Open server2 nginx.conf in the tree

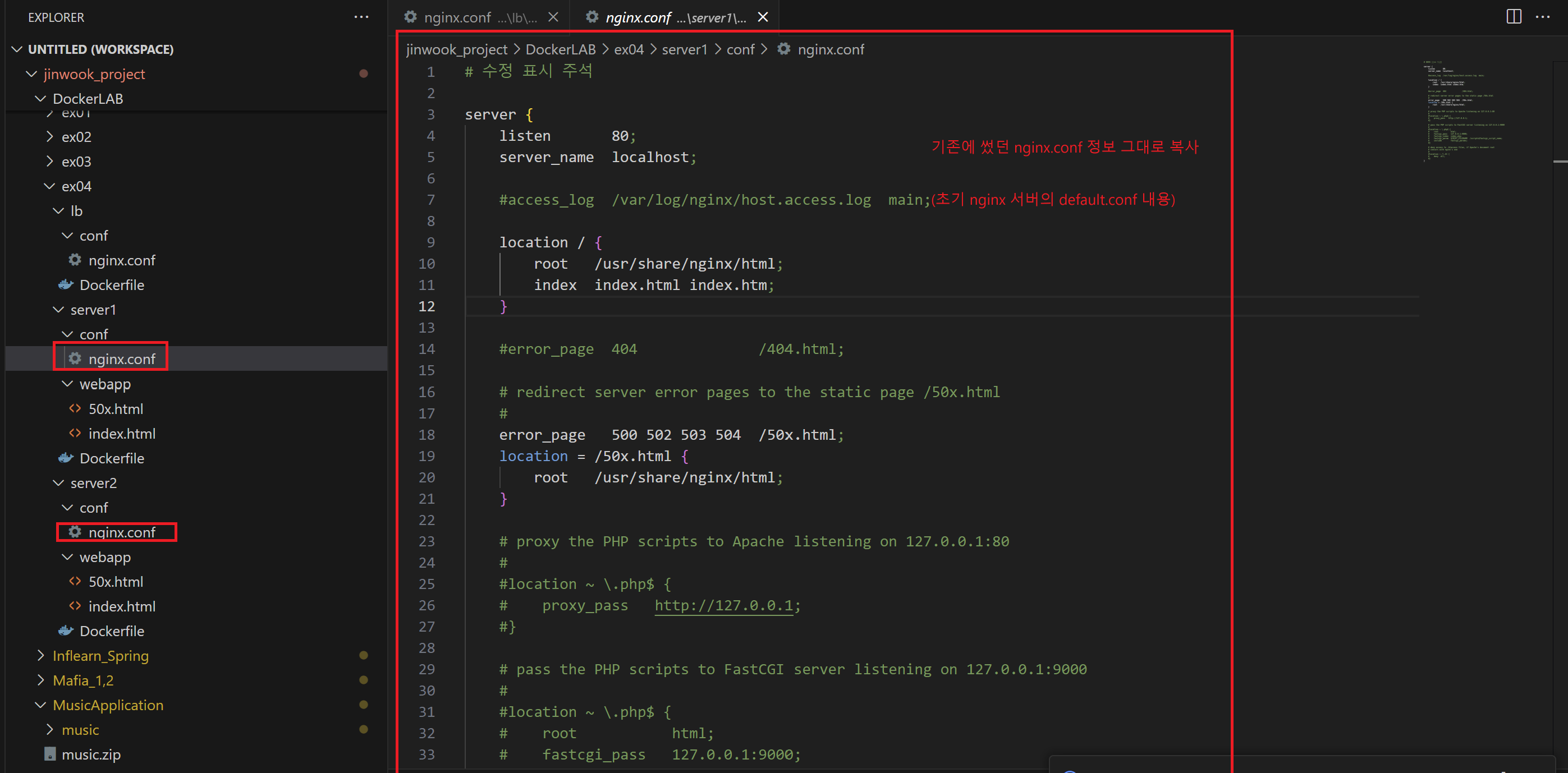coord(121,532)
